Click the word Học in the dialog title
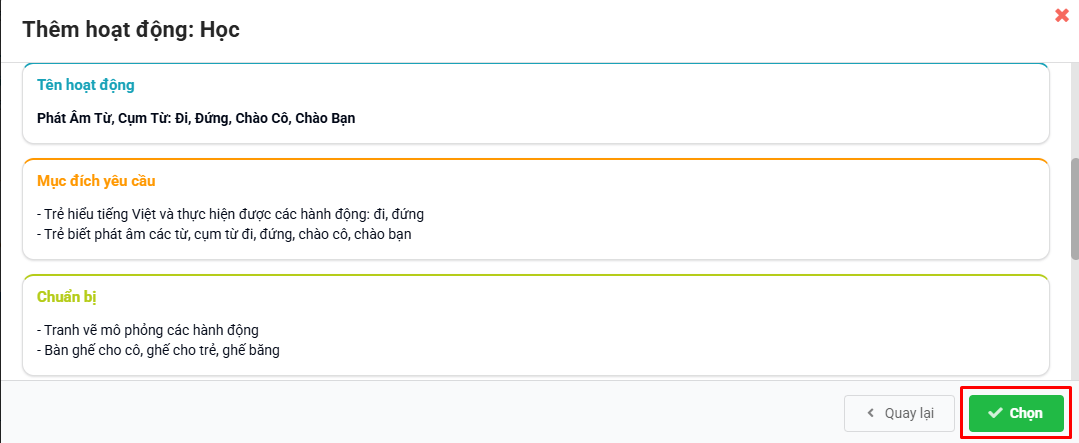Viewport: 1079px width, 443px height. click(219, 30)
